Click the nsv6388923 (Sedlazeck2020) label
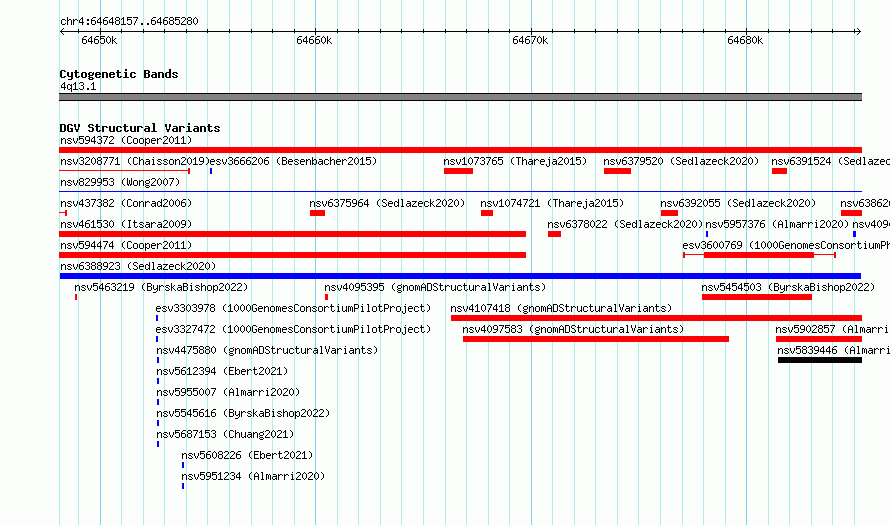 click(x=138, y=266)
